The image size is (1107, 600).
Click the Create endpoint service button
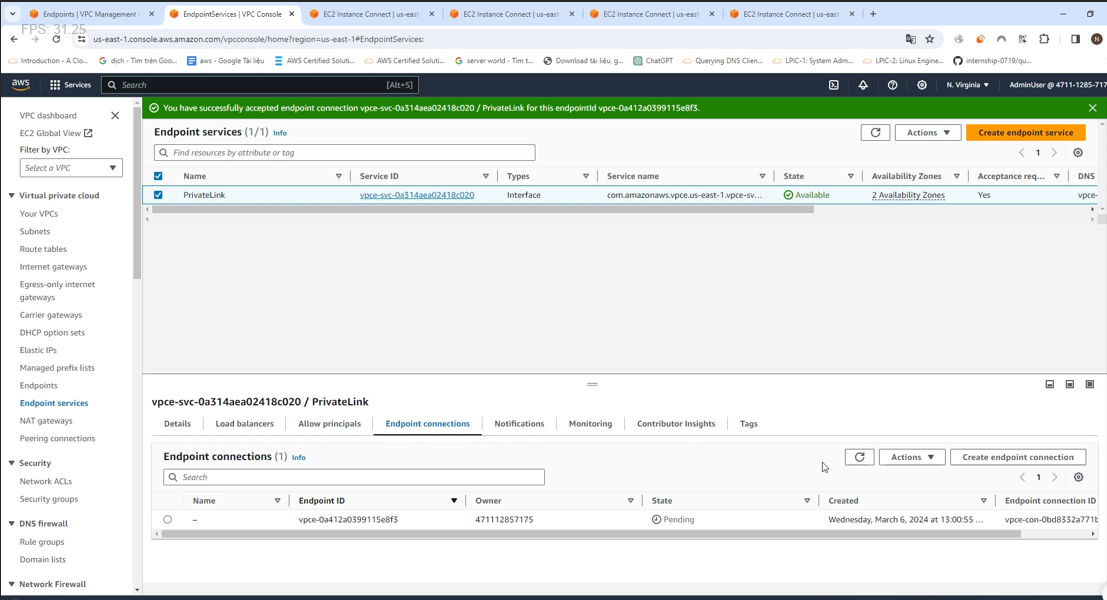pyautogui.click(x=1025, y=133)
